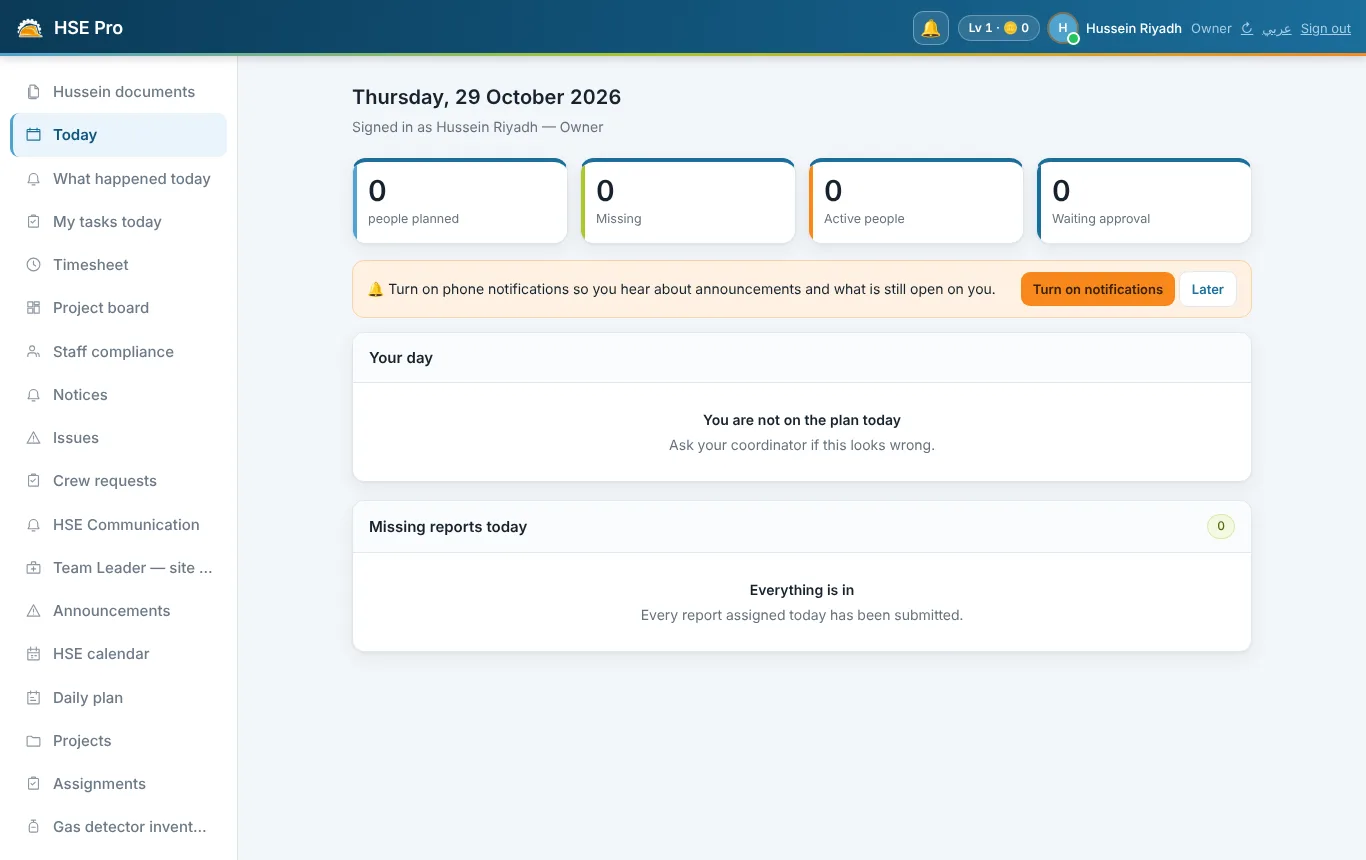Click the Crew requests clipboard icon
This screenshot has height=860, width=1366.
coord(33,481)
